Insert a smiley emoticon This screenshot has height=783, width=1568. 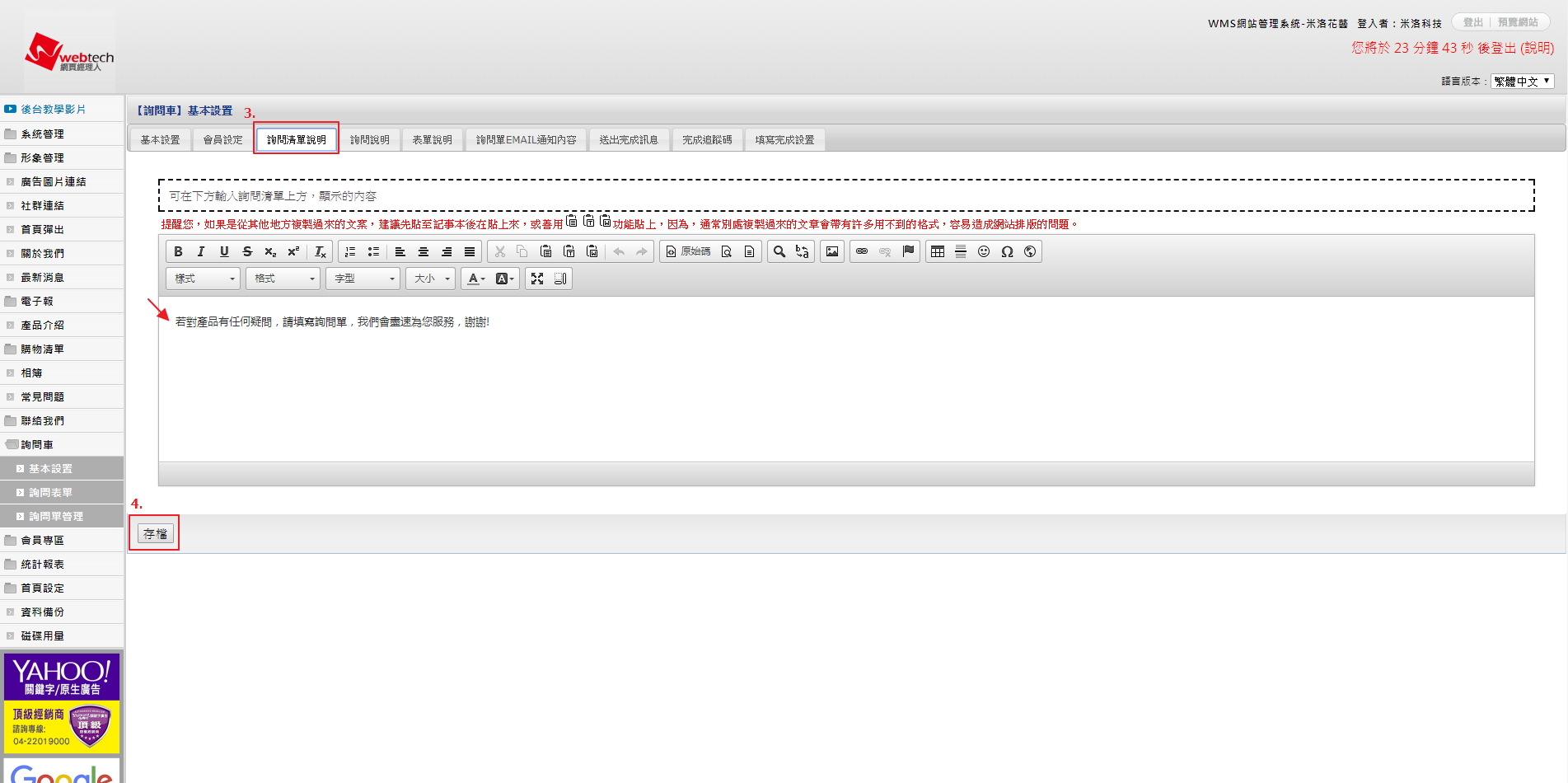984,251
